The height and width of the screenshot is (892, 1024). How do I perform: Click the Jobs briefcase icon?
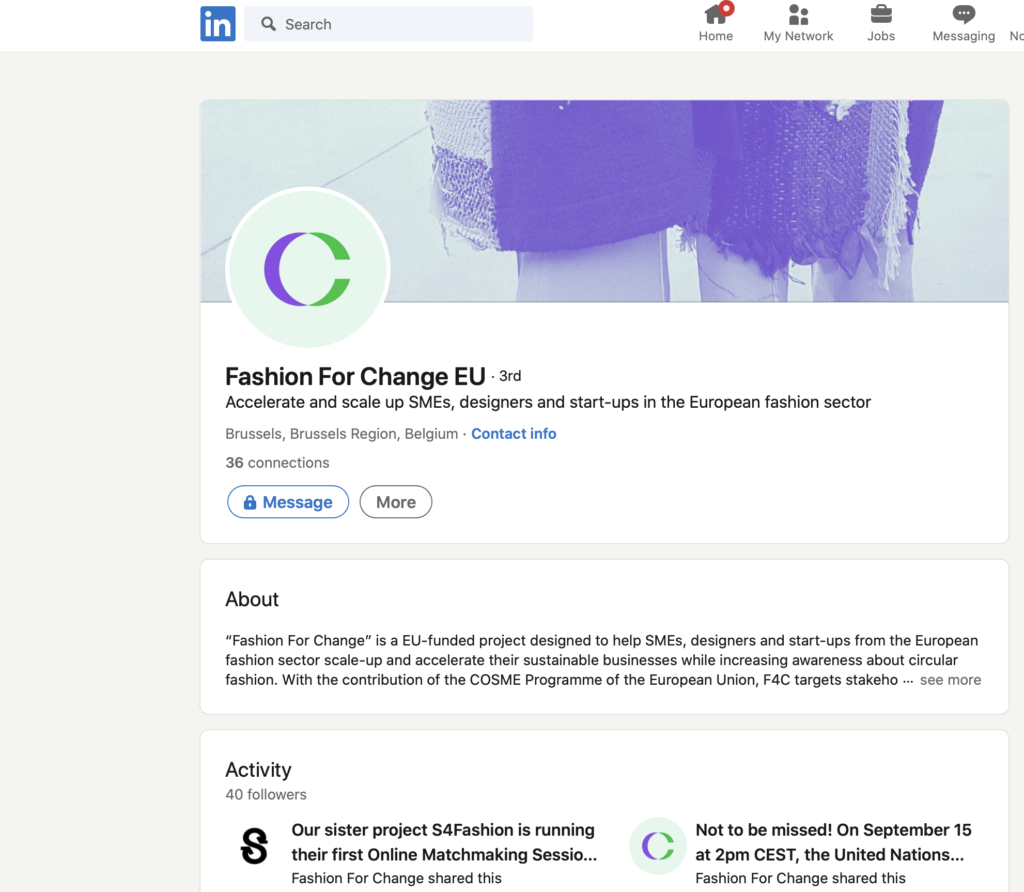click(881, 14)
